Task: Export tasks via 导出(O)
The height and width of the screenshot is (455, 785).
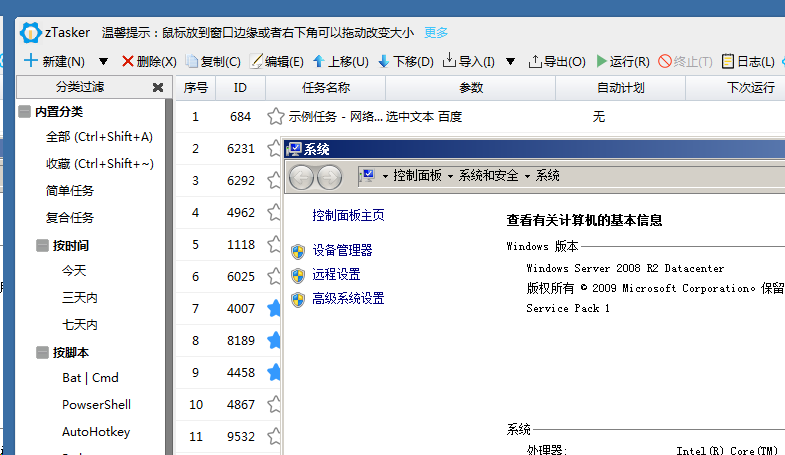Action: coord(557,61)
